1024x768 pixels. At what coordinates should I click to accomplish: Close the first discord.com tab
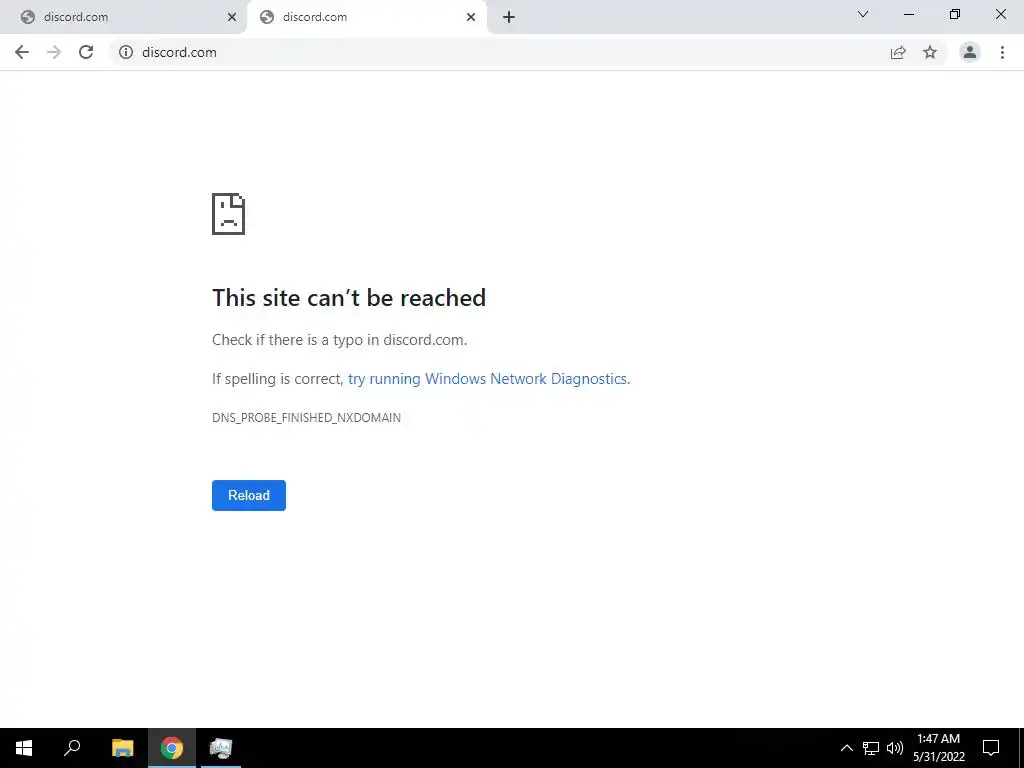coord(232,18)
